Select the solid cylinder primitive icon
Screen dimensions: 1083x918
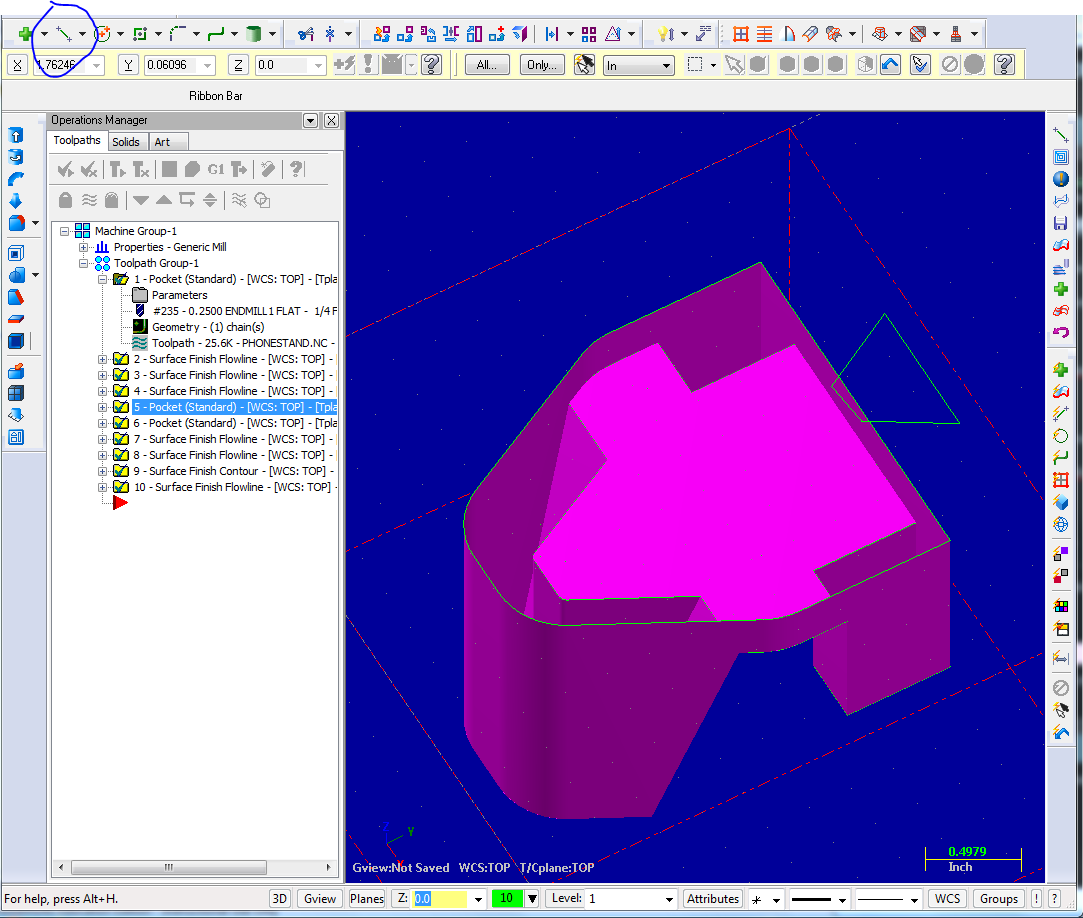click(253, 34)
